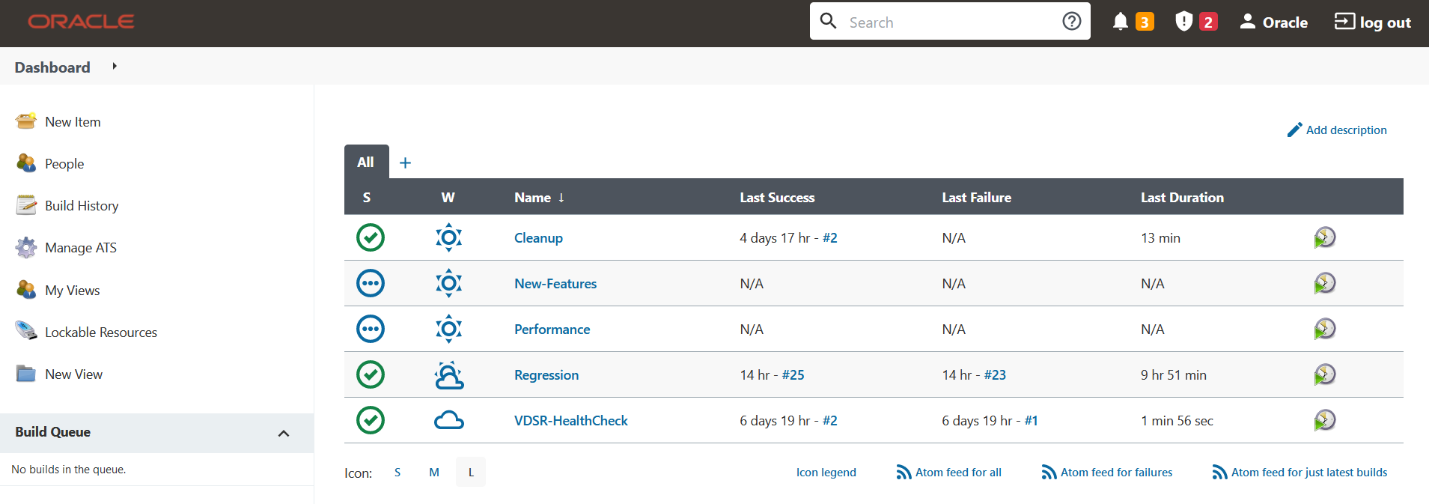Viewport: 1429px width, 504px height.
Task: Click the Add description link
Action: pos(1337,130)
